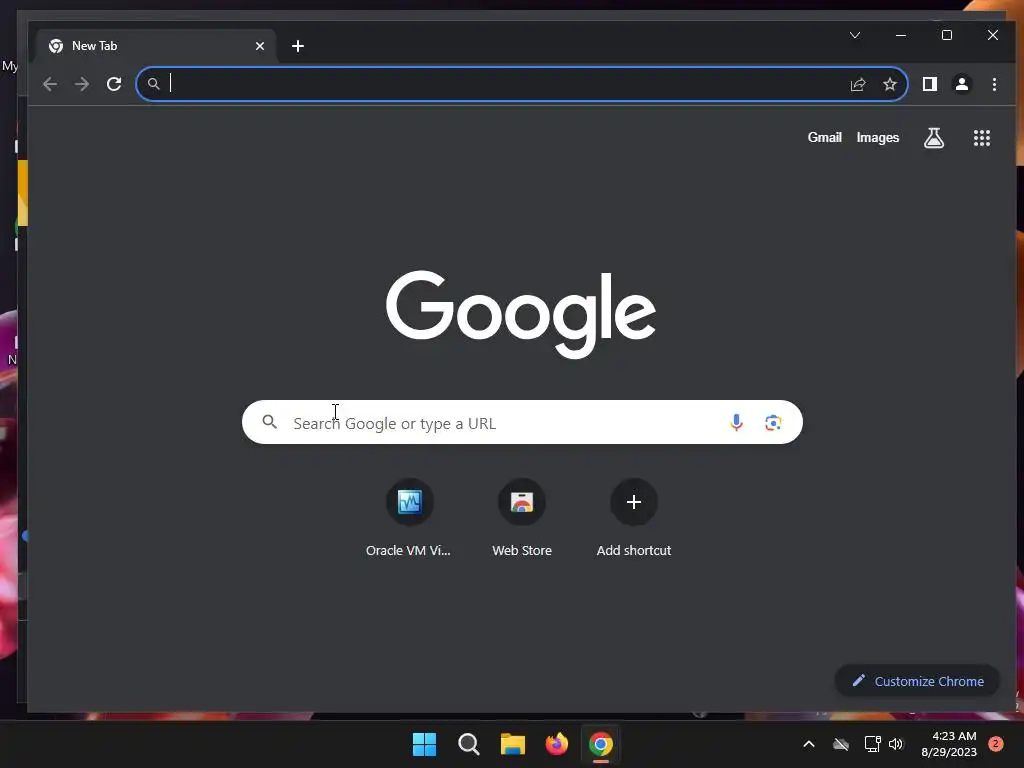Click the Google search box
Viewport: 1024px width, 768px height.
tap(522, 423)
